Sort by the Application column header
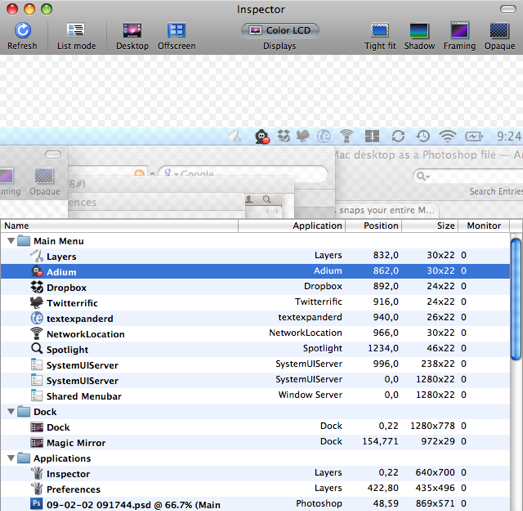 (292, 226)
